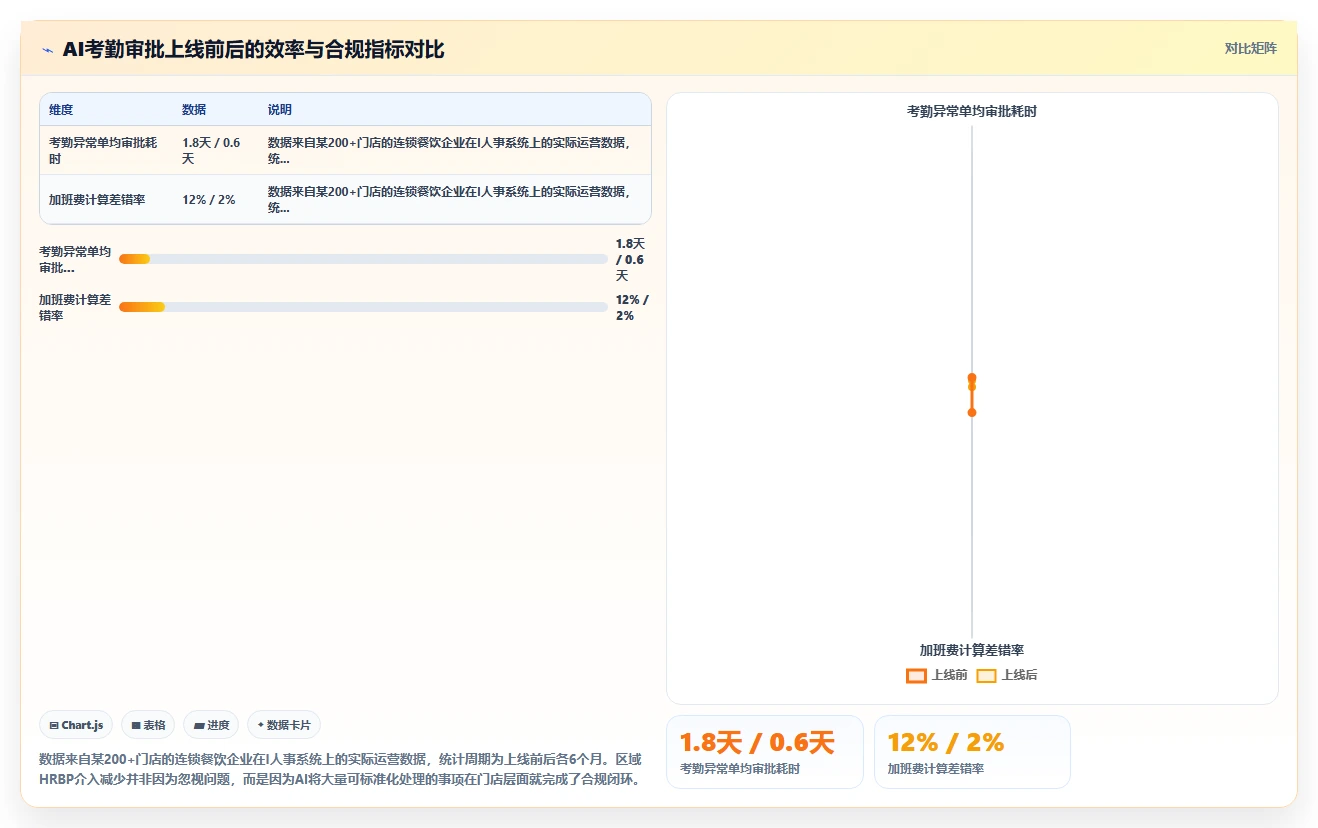Select the 进度 tag chip
The width and height of the screenshot is (1318, 828).
pyautogui.click(x=211, y=725)
